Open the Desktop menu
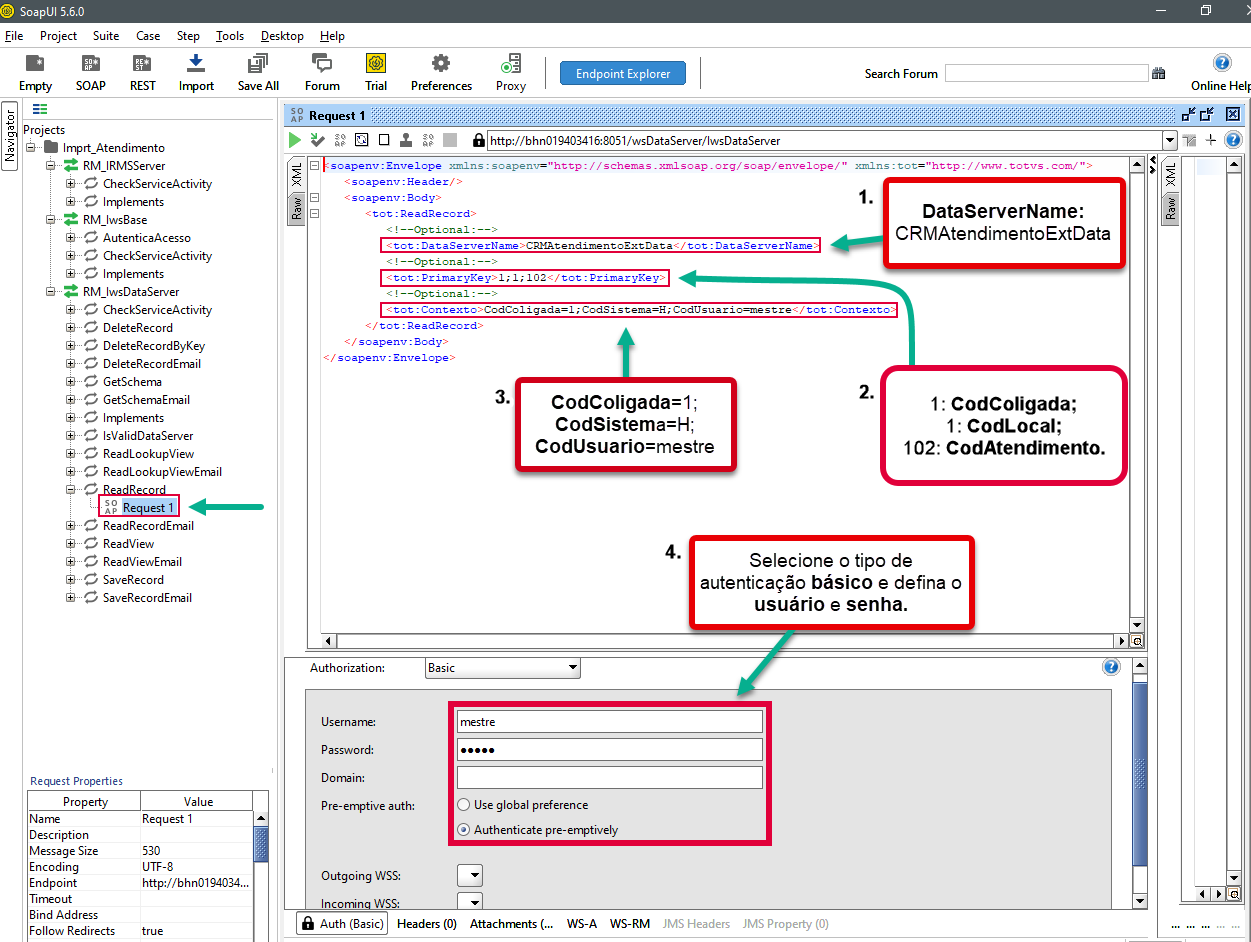 point(282,35)
